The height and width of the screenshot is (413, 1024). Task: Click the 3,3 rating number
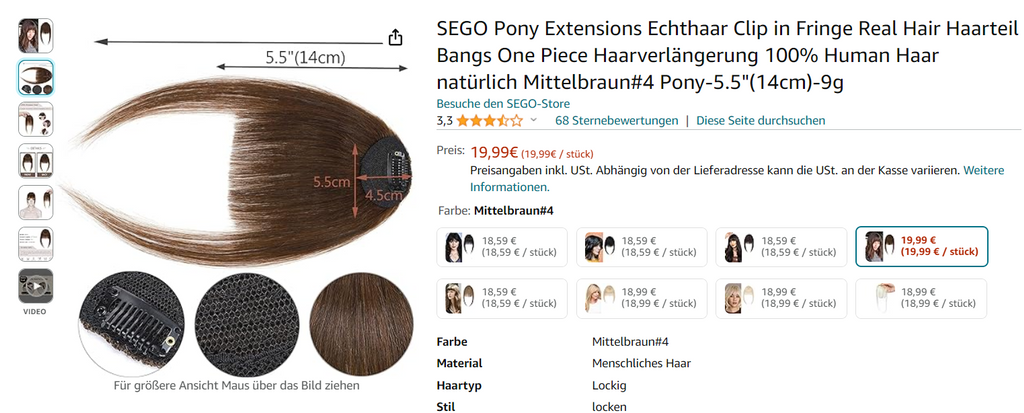445,121
